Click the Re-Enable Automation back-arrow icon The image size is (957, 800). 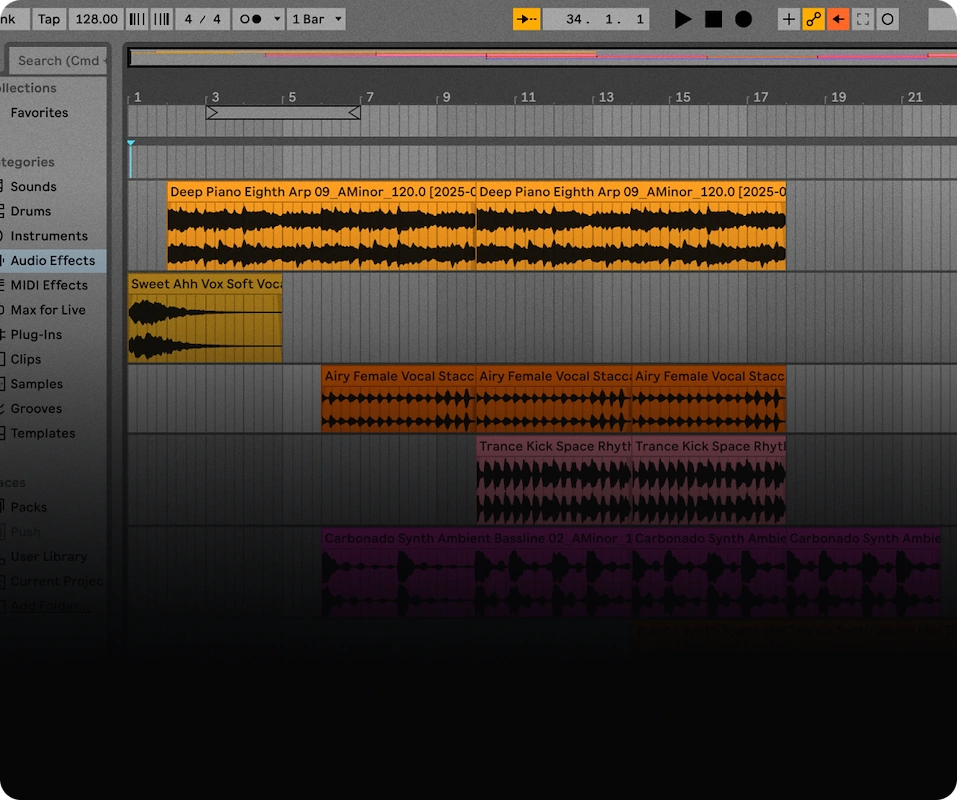(840, 18)
